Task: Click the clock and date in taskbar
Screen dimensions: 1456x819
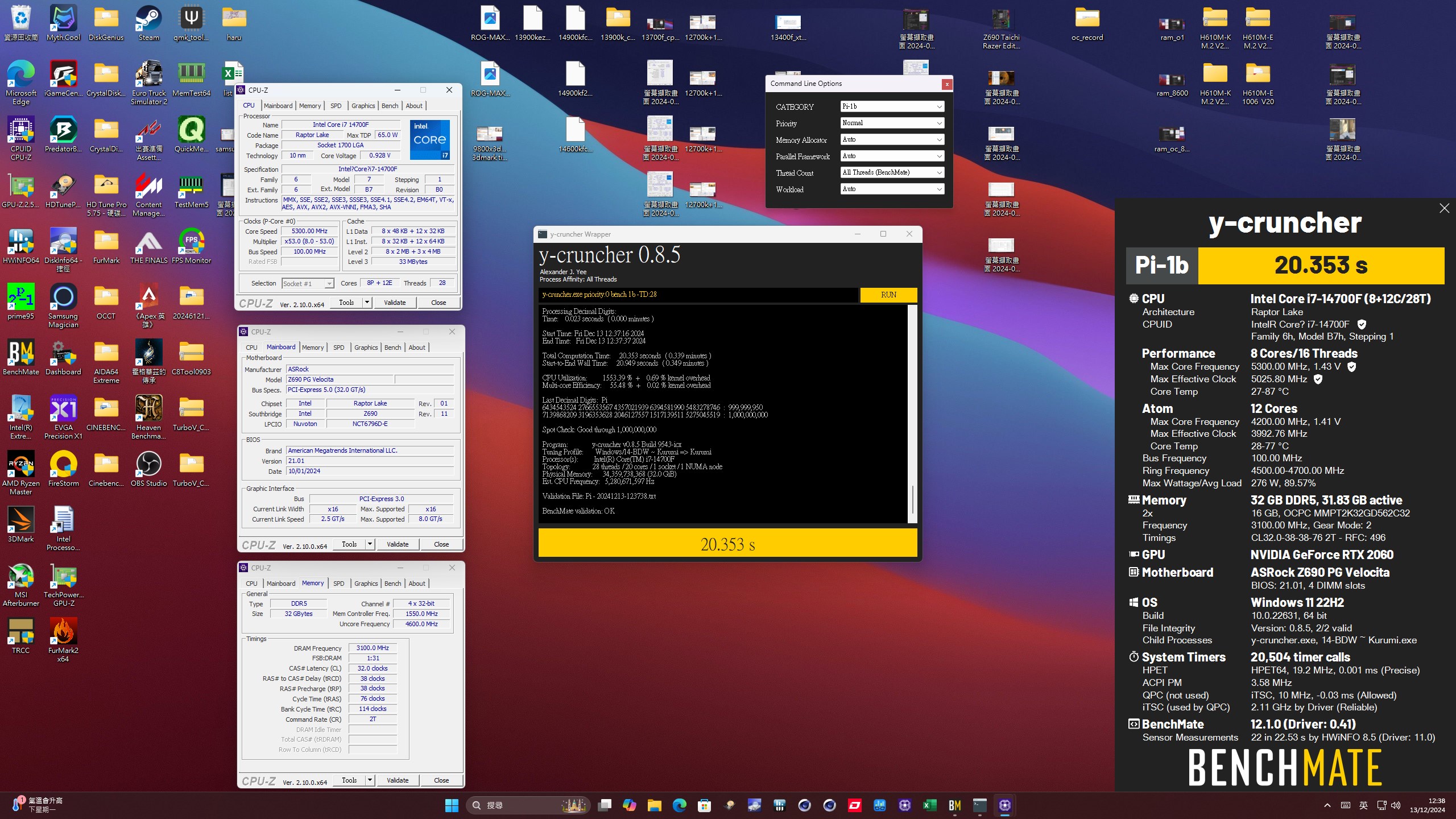Action: pyautogui.click(x=1428, y=805)
